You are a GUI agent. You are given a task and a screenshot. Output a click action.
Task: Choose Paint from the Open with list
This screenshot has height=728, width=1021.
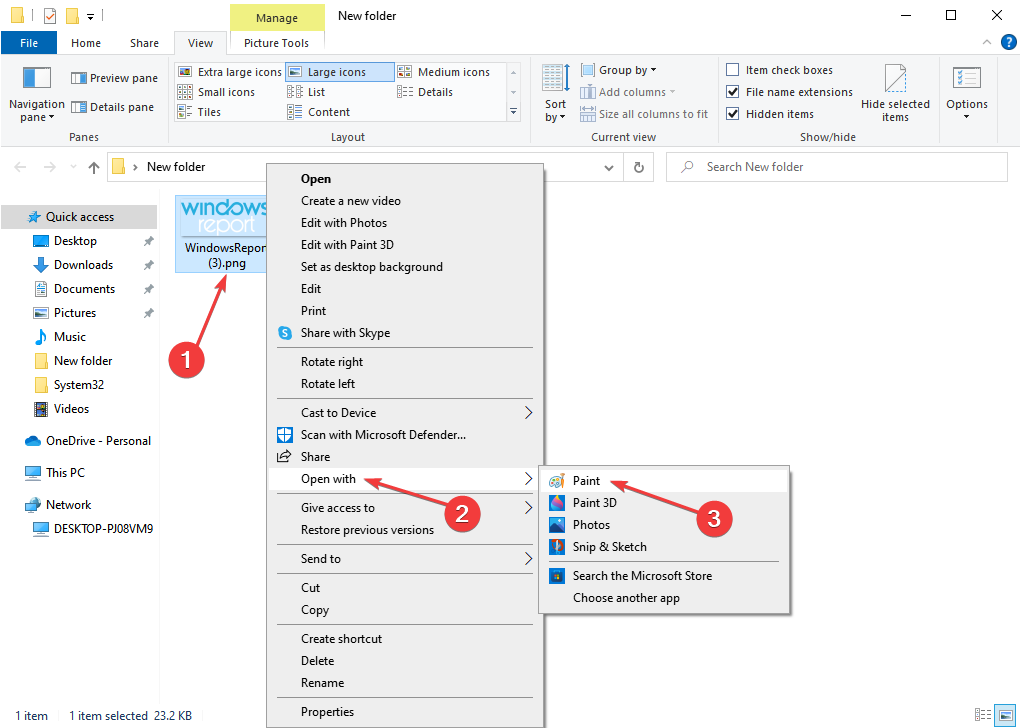664,481
